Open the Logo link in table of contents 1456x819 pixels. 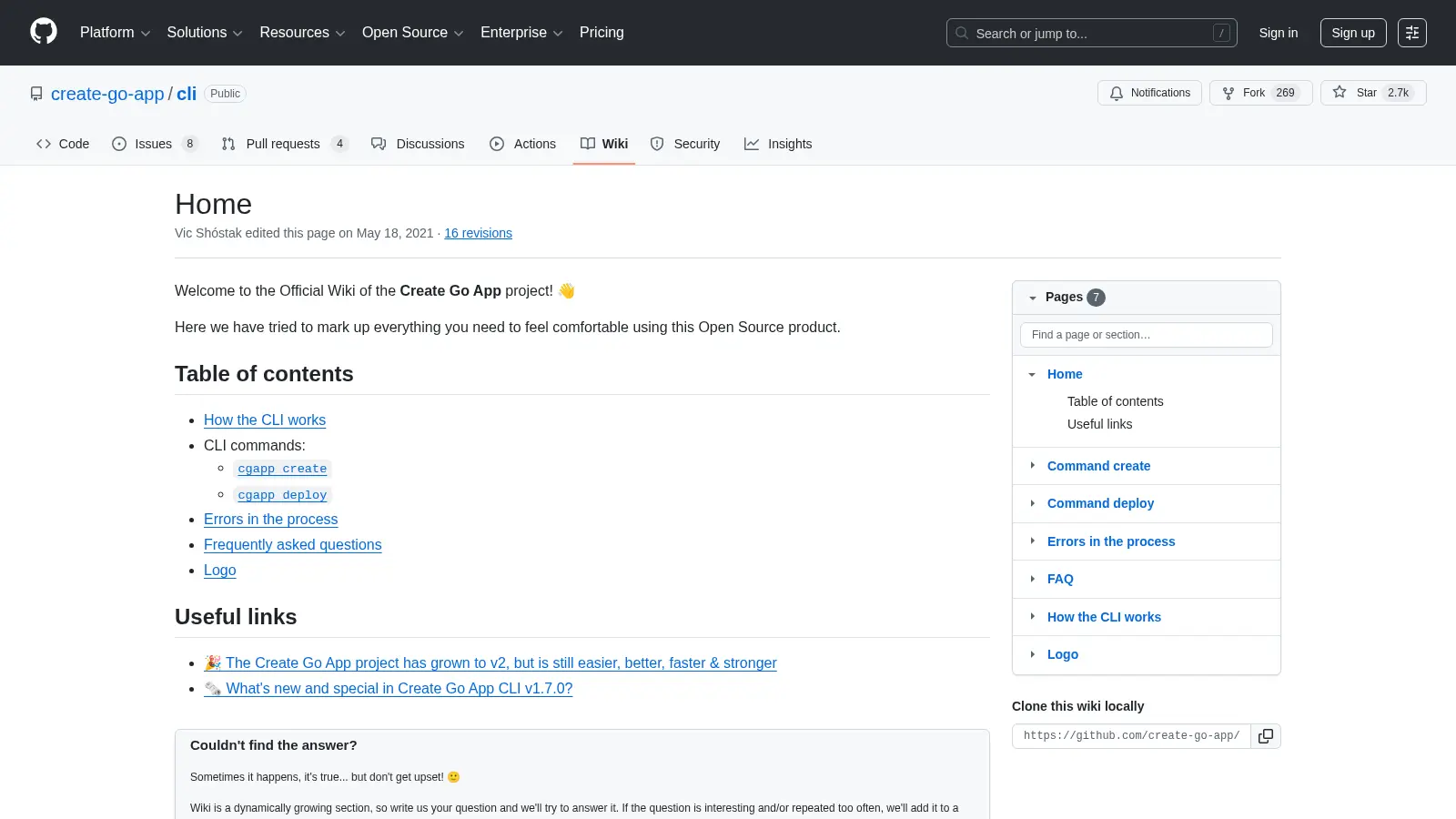220,570
